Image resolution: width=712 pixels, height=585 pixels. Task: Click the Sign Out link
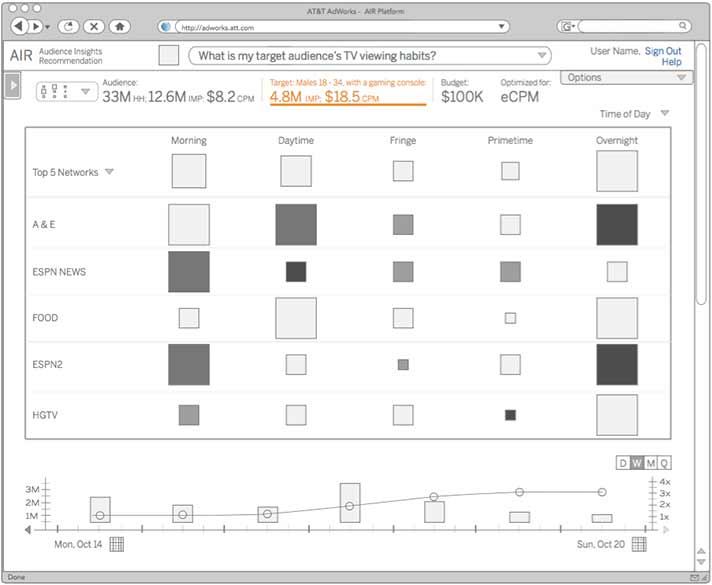663,51
